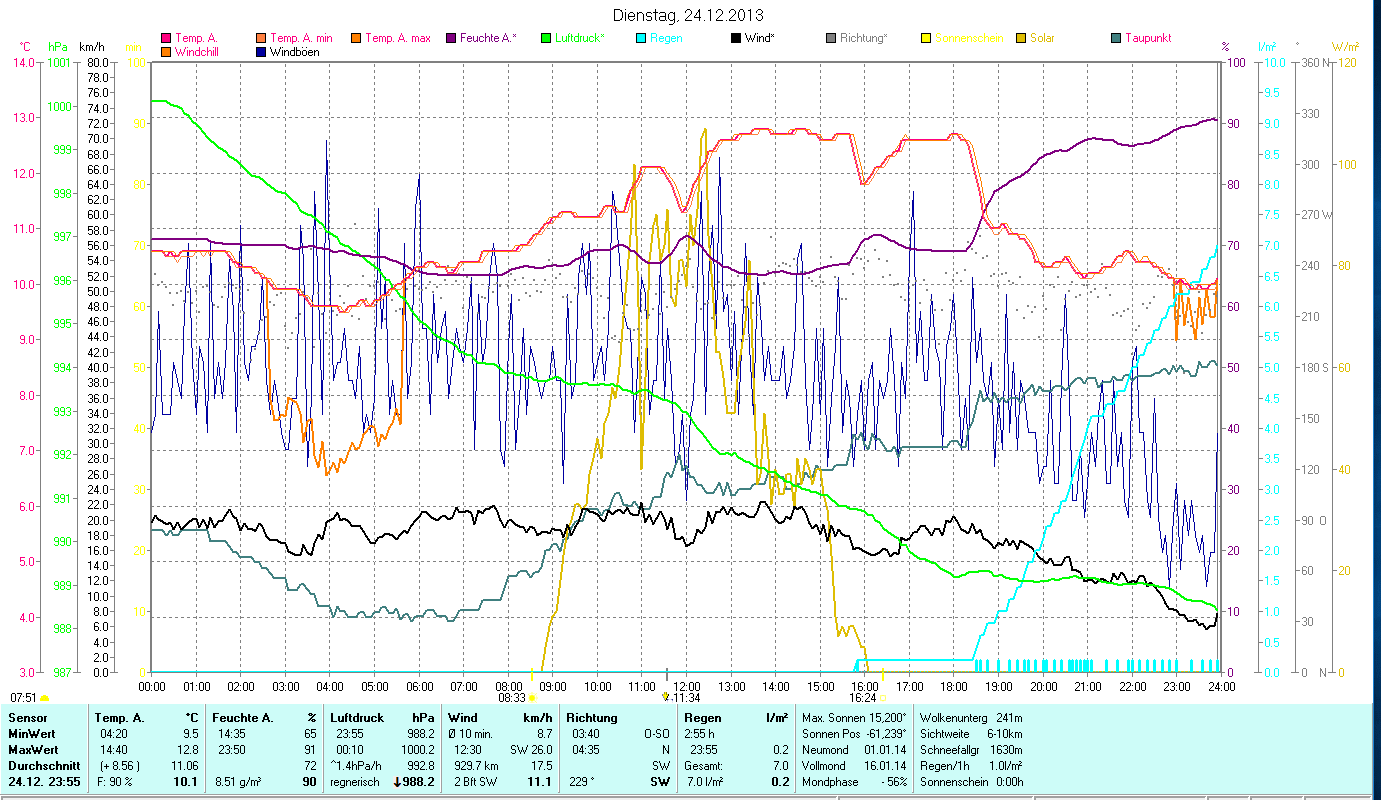Click the chart title "Dienstag, 24.12.2013"
Viewport: 1381px width, 800px height.
pos(687,15)
